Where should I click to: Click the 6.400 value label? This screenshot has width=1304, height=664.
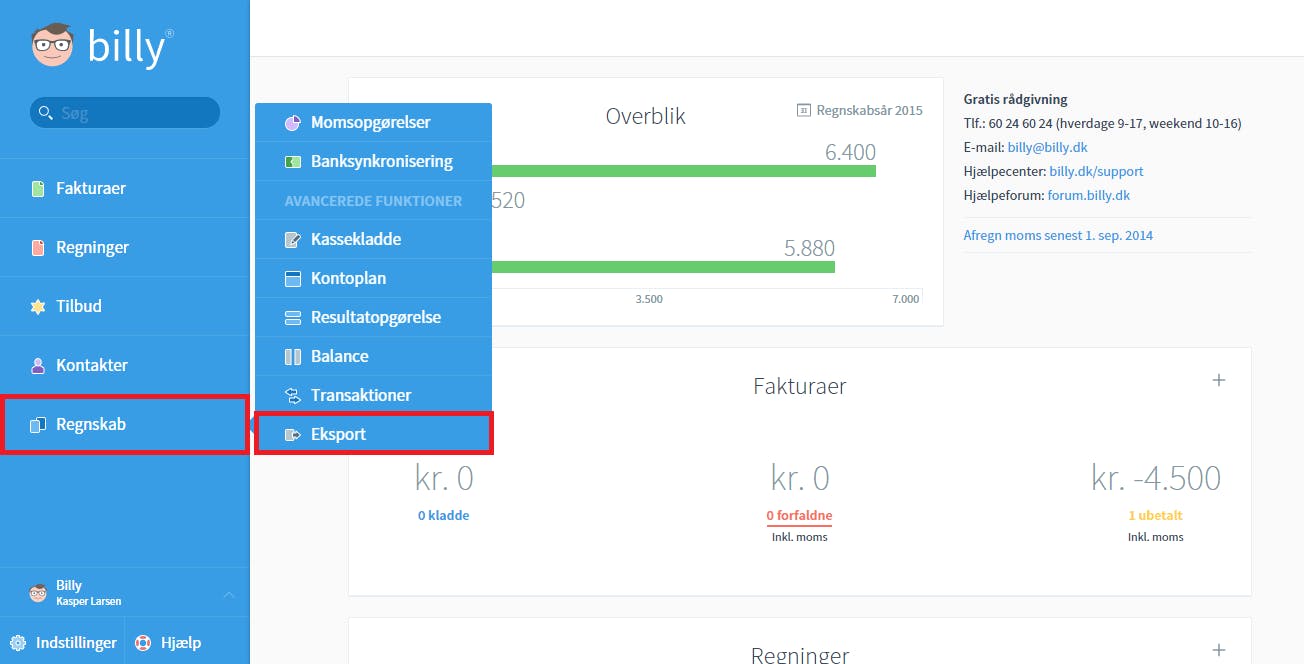[x=850, y=153]
